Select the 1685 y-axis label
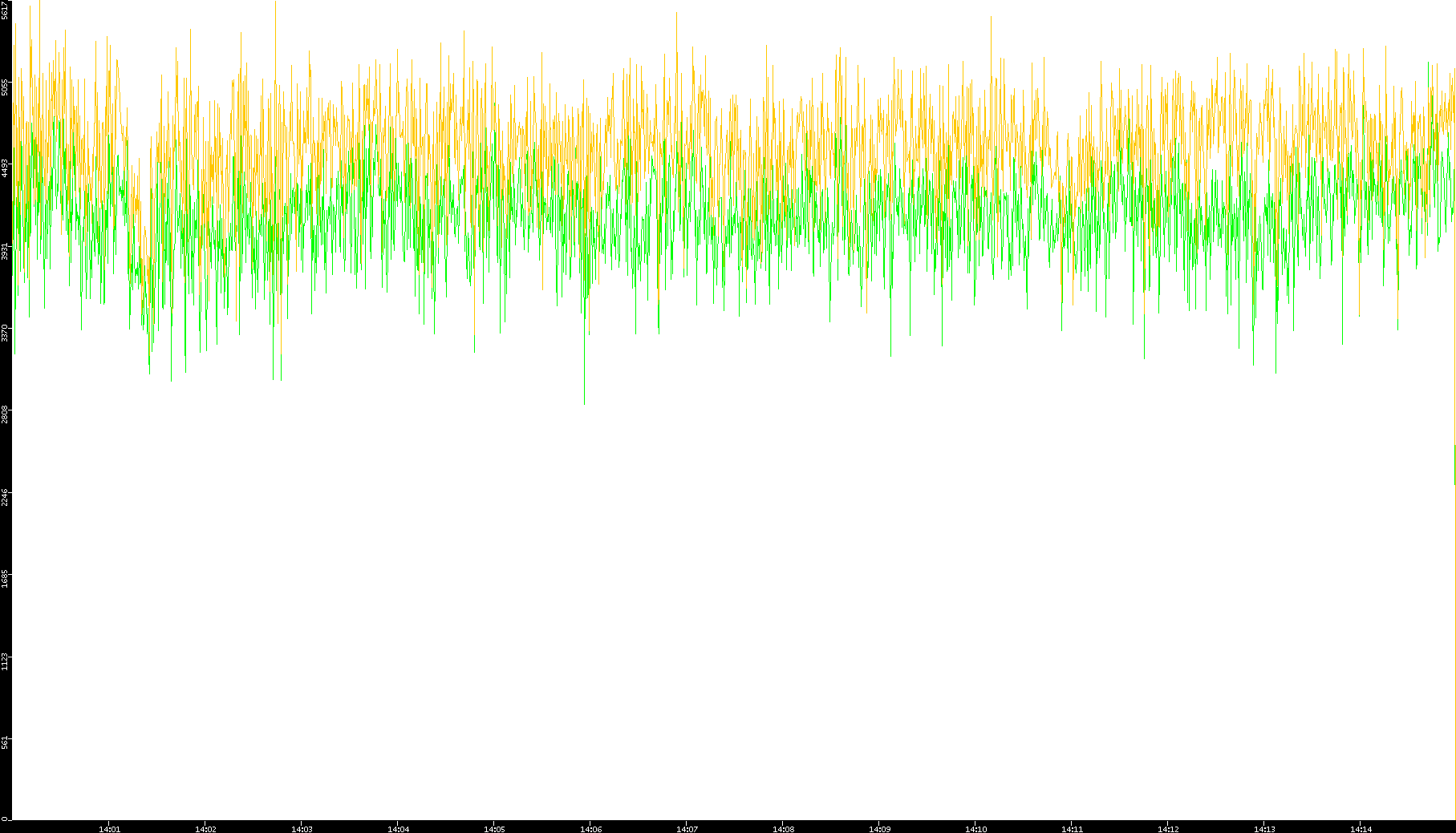Image resolution: width=1456 pixels, height=833 pixels. 6,579
